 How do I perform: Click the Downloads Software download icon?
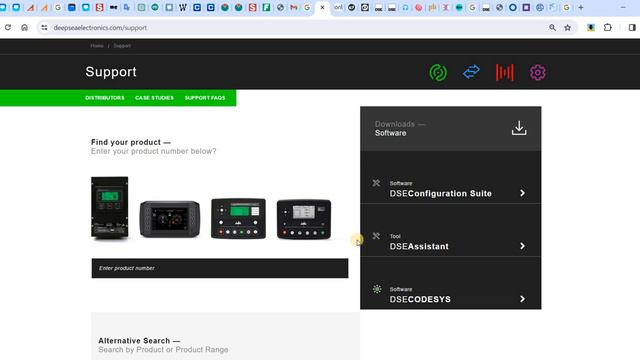coord(519,128)
